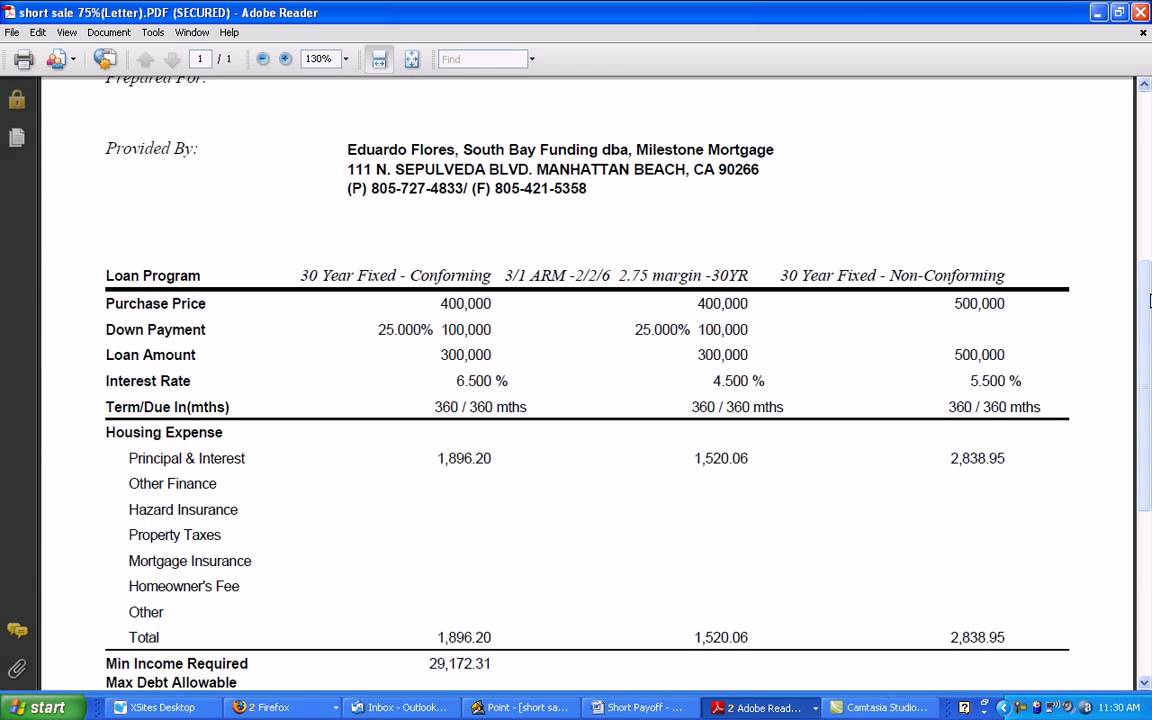Switch to Camtasia Studio taskbar button
The height and width of the screenshot is (720, 1152).
point(880,708)
